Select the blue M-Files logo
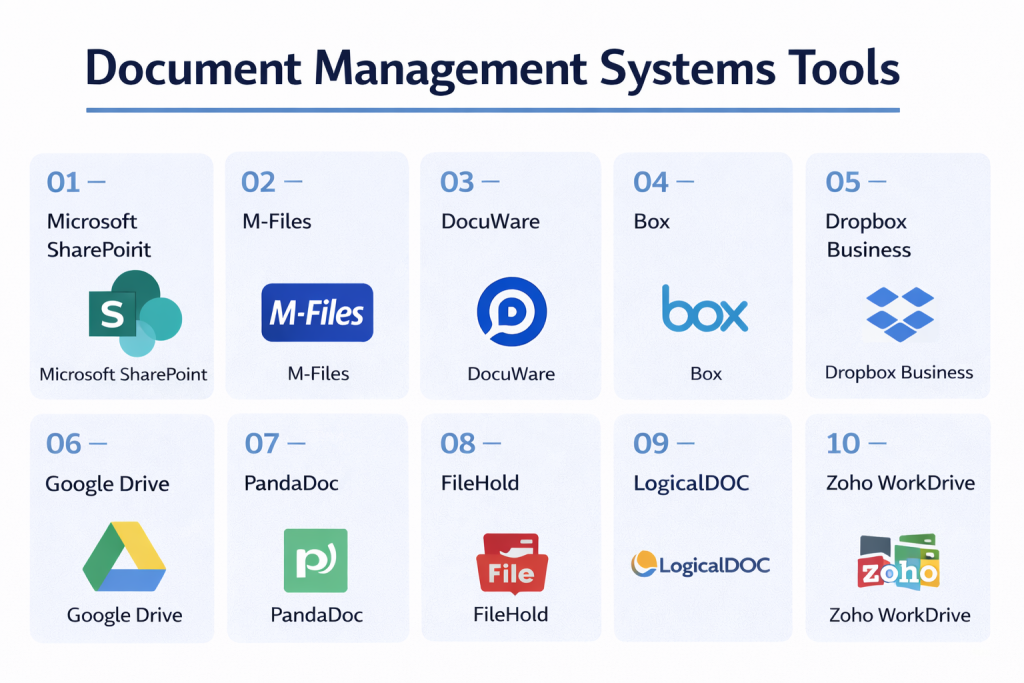 (x=317, y=314)
